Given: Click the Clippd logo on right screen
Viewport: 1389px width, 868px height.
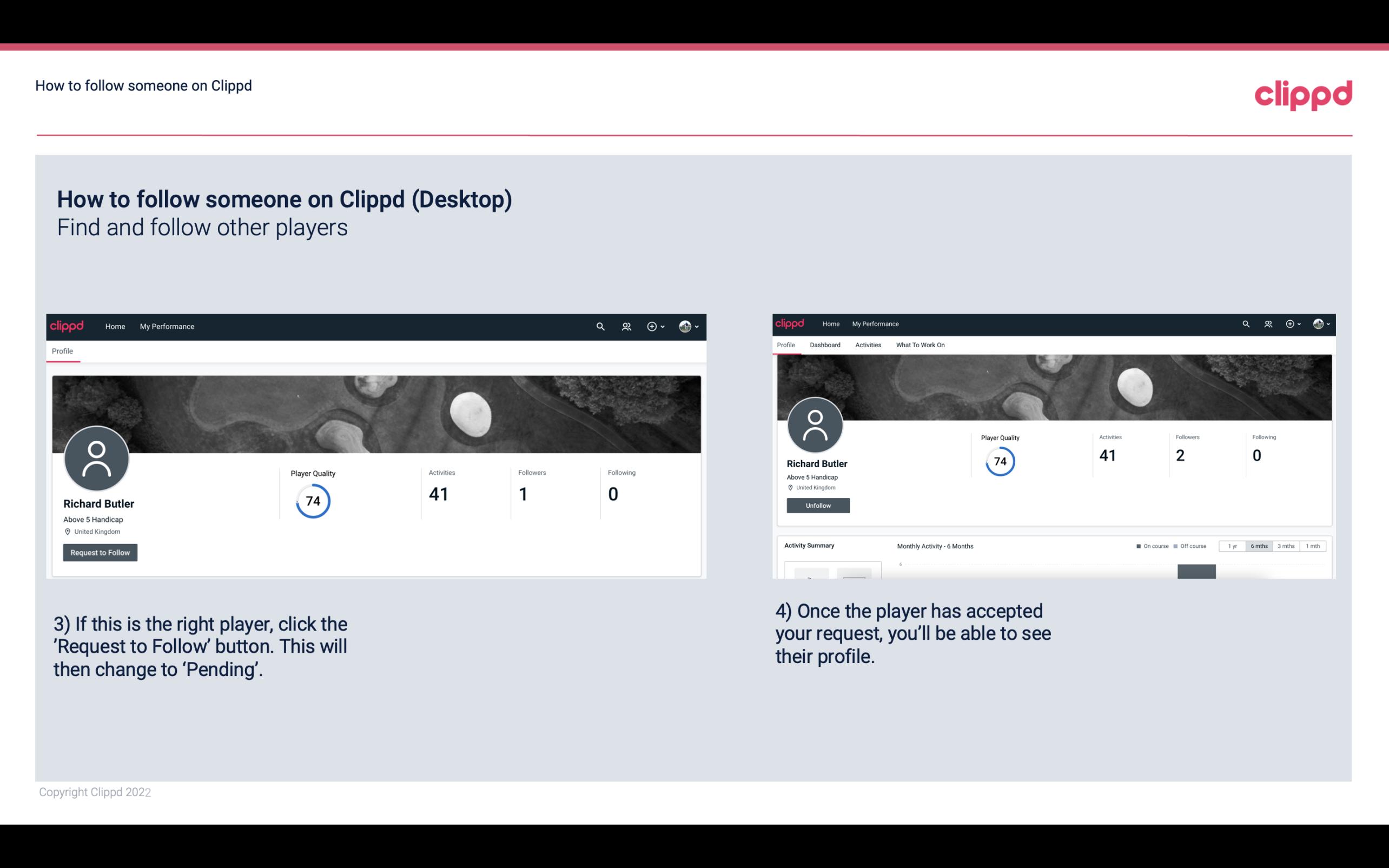Looking at the screenshot, I should [x=790, y=323].
